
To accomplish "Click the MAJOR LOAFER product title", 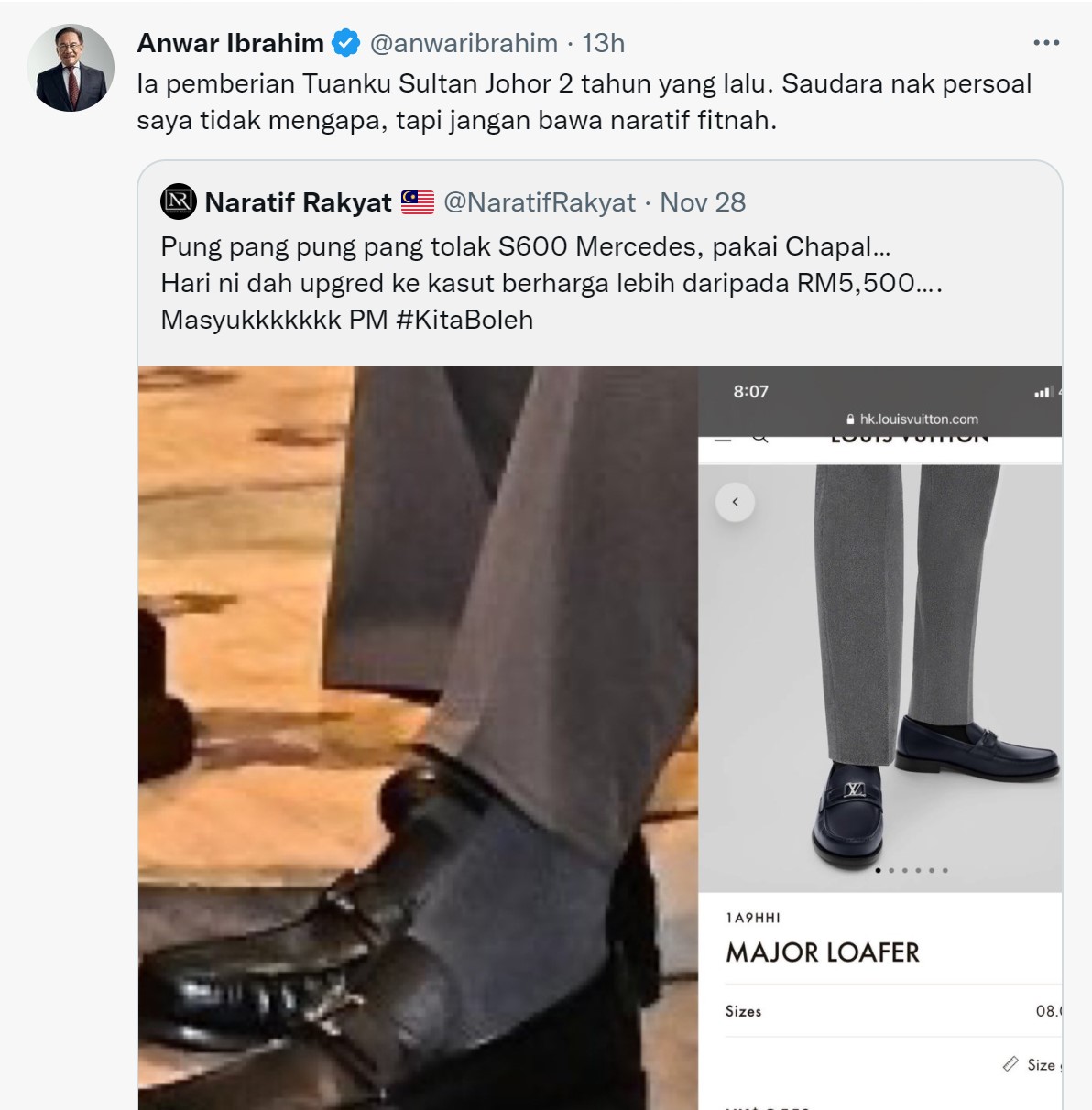I will (x=823, y=952).
